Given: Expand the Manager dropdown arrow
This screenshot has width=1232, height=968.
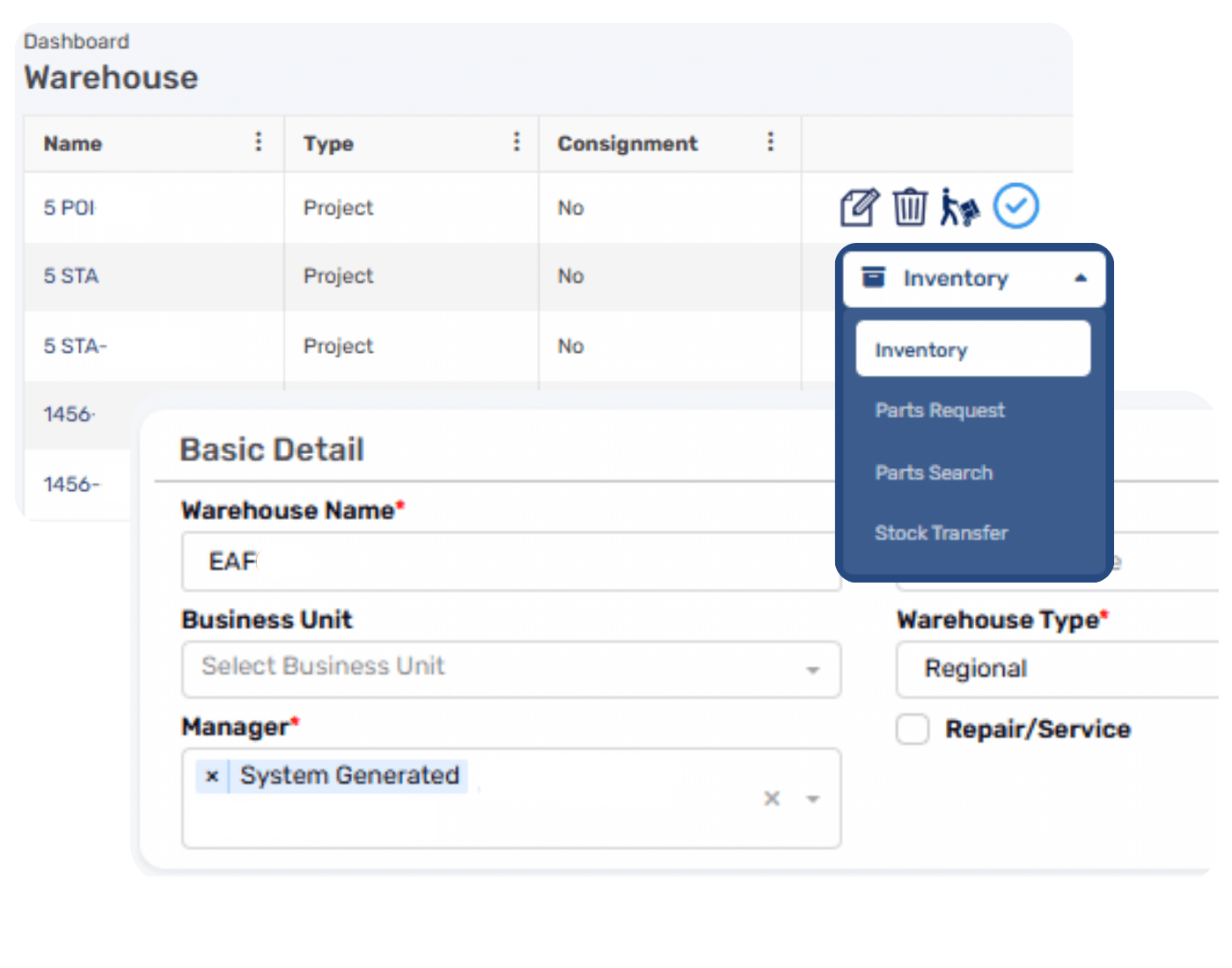Looking at the screenshot, I should pos(813,799).
